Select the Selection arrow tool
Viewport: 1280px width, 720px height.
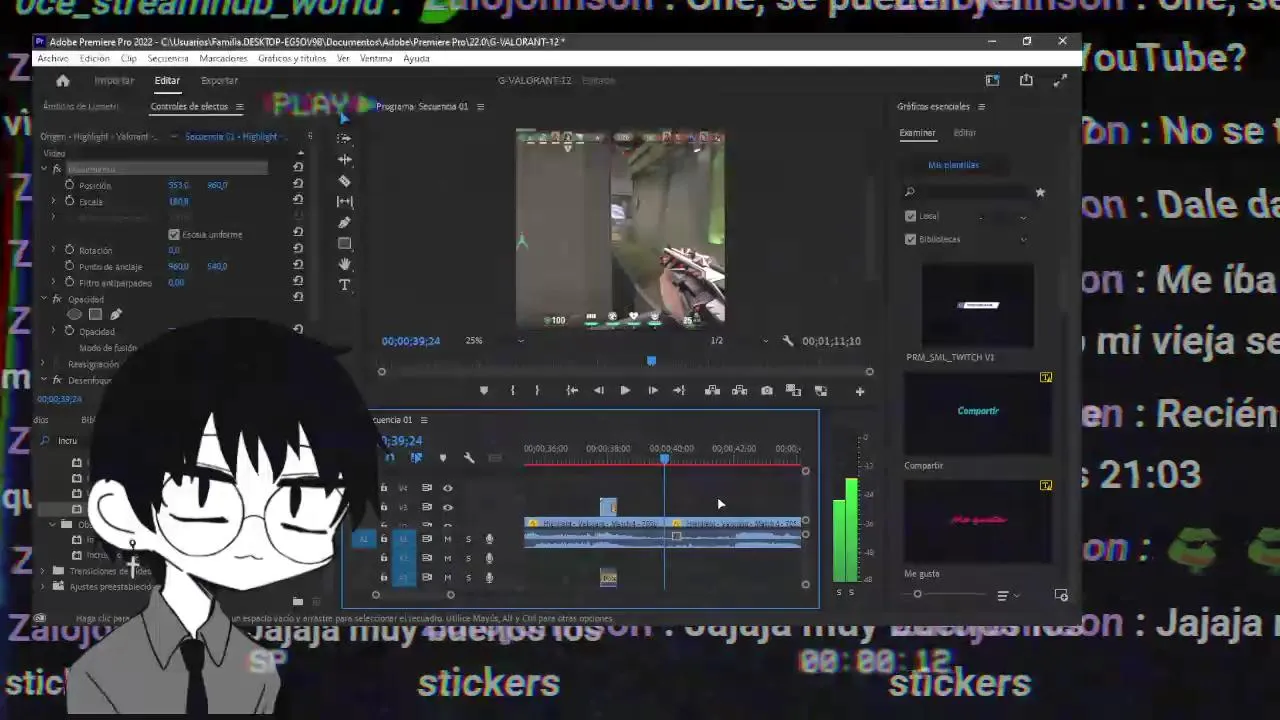(x=344, y=118)
